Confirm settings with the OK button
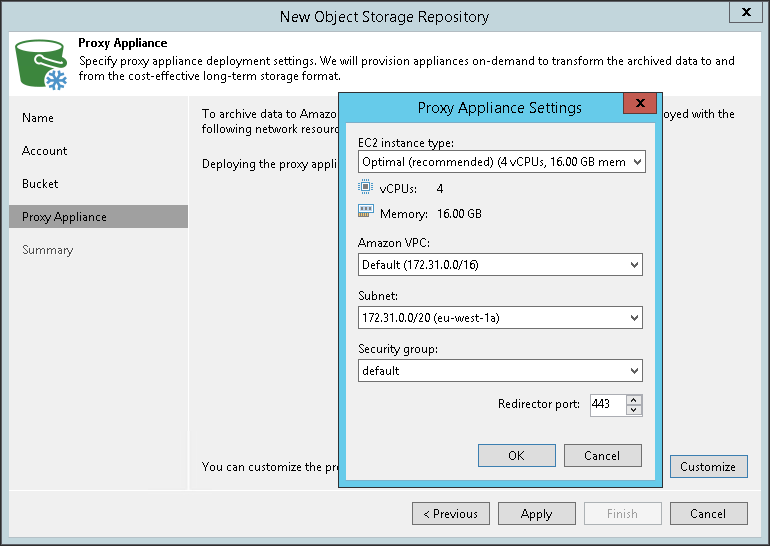Screen dimensions: 770x546 pos(516,455)
